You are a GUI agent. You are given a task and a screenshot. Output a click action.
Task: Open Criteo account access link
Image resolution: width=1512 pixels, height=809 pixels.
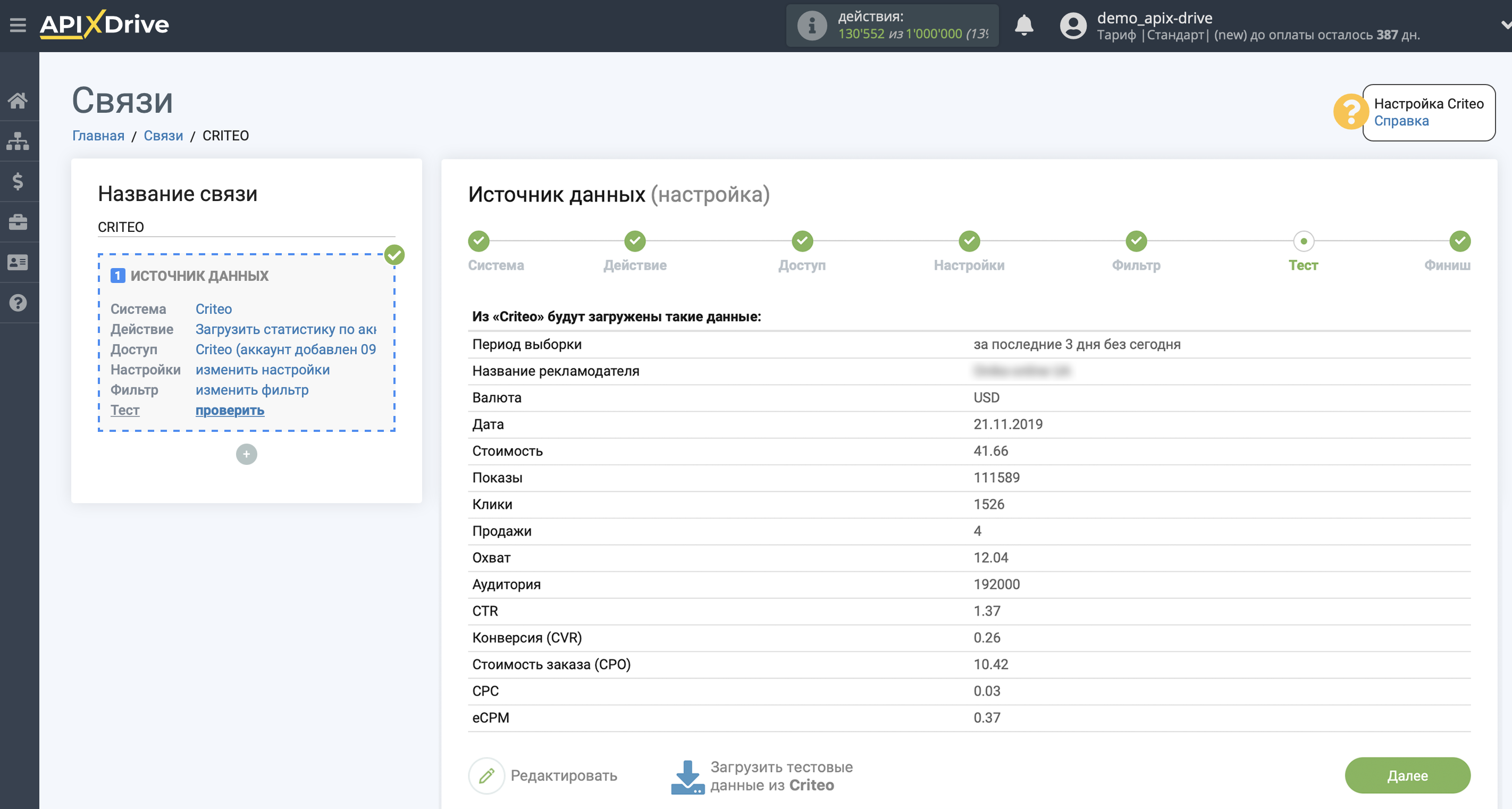(286, 349)
